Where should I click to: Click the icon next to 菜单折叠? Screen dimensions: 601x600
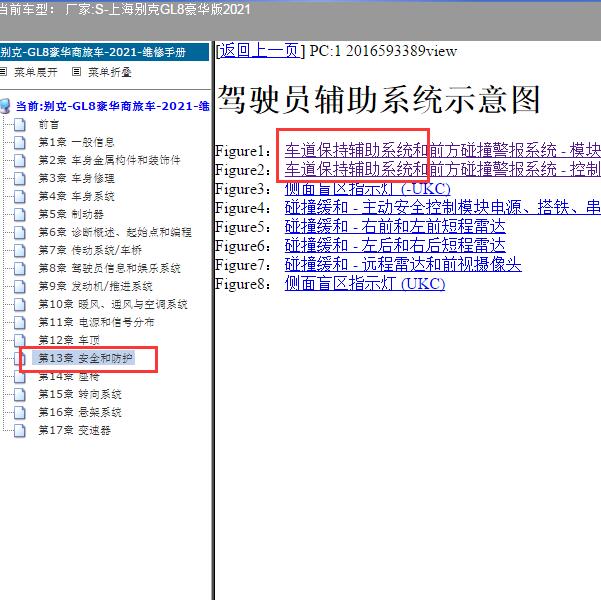click(x=76, y=71)
